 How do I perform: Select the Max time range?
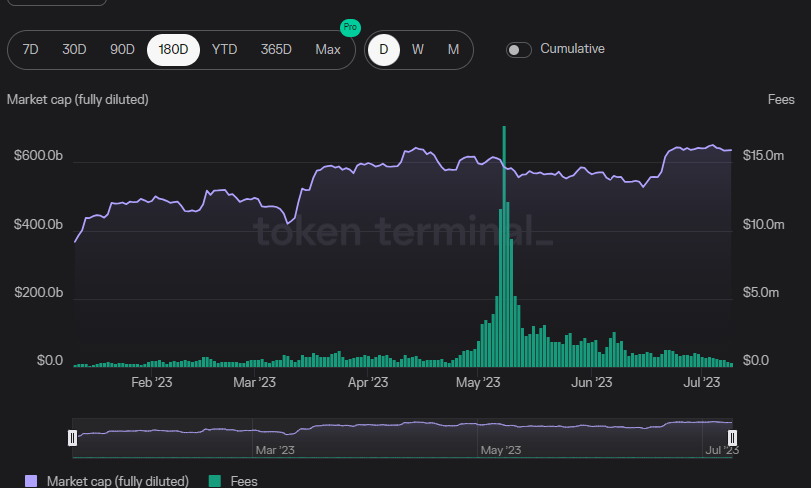click(x=327, y=49)
